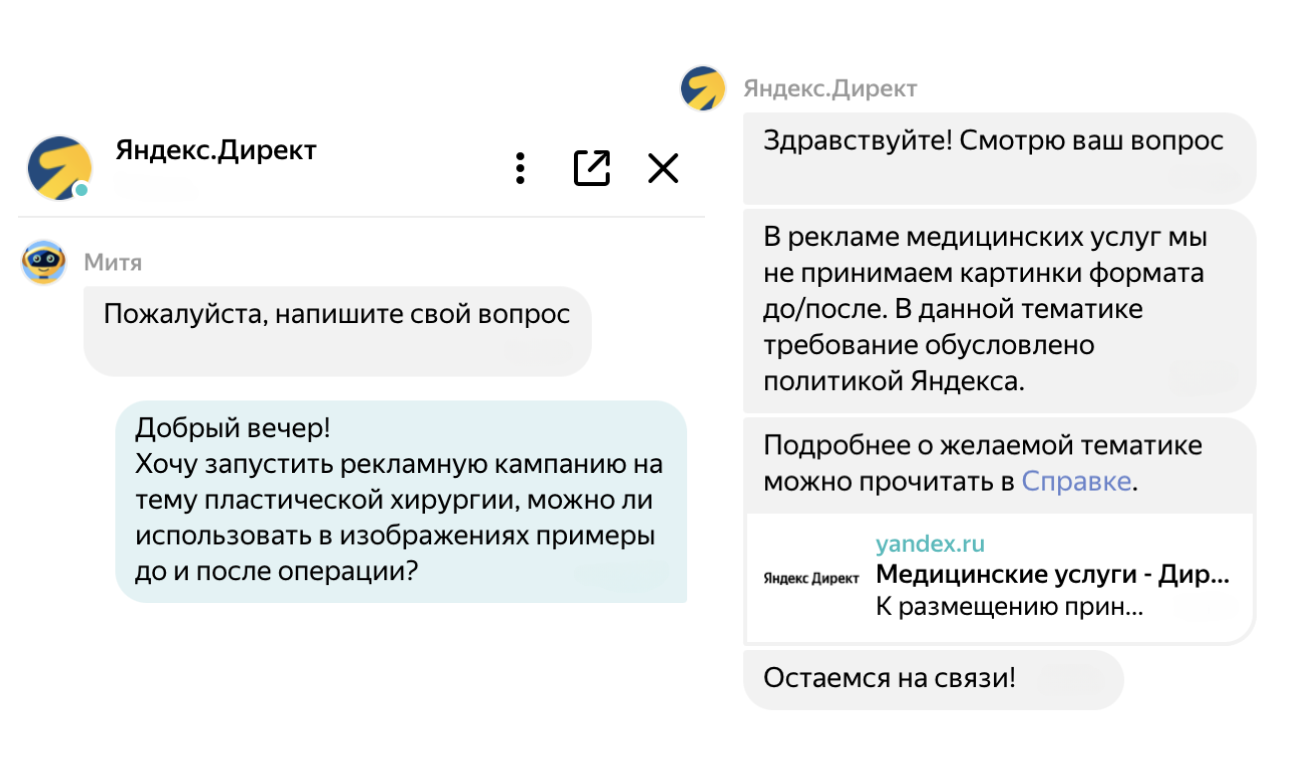Click the Яндекс.Директ avatar above the support reply
Image resolution: width=1300 pixels, height=780 pixels.
pos(703,89)
